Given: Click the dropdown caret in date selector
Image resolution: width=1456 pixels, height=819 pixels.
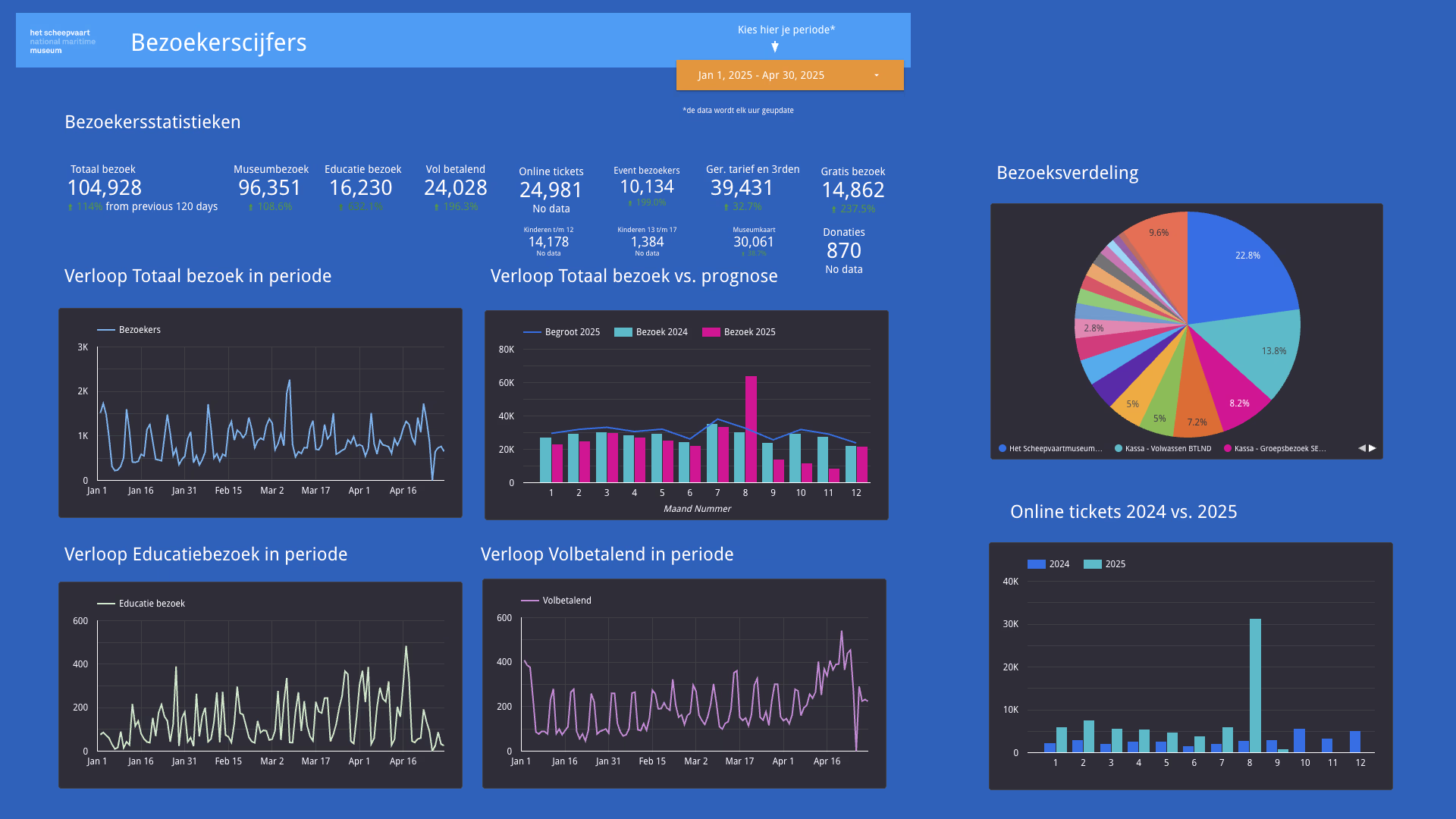Looking at the screenshot, I should click(x=877, y=75).
